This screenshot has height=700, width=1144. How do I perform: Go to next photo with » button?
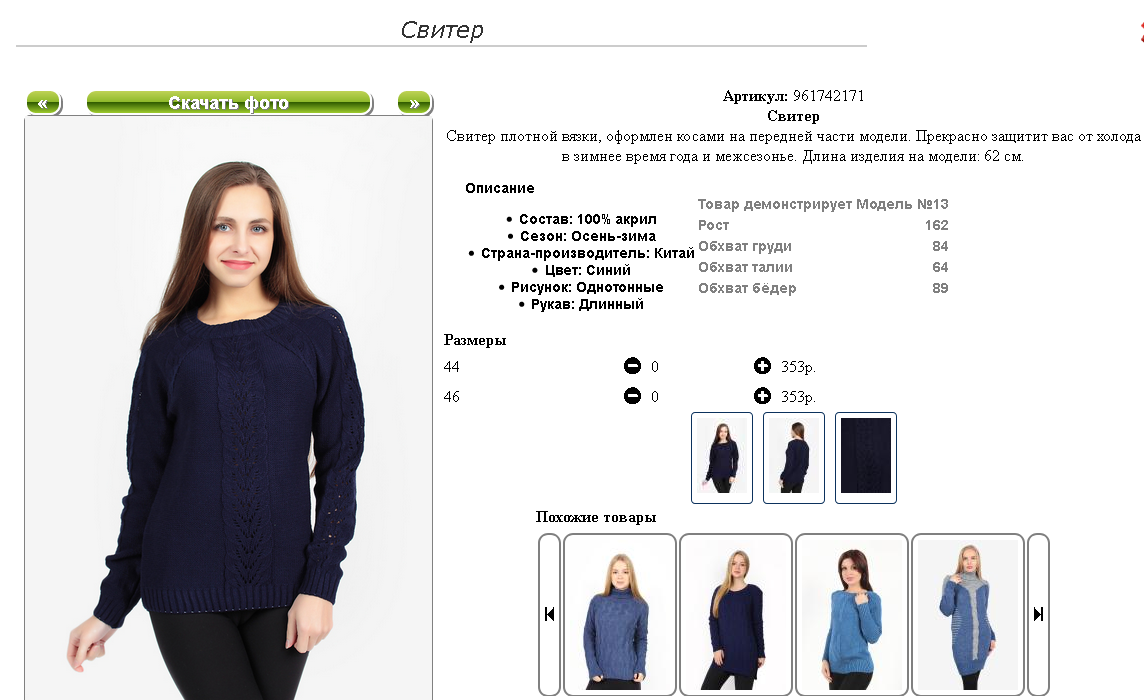pyautogui.click(x=414, y=103)
